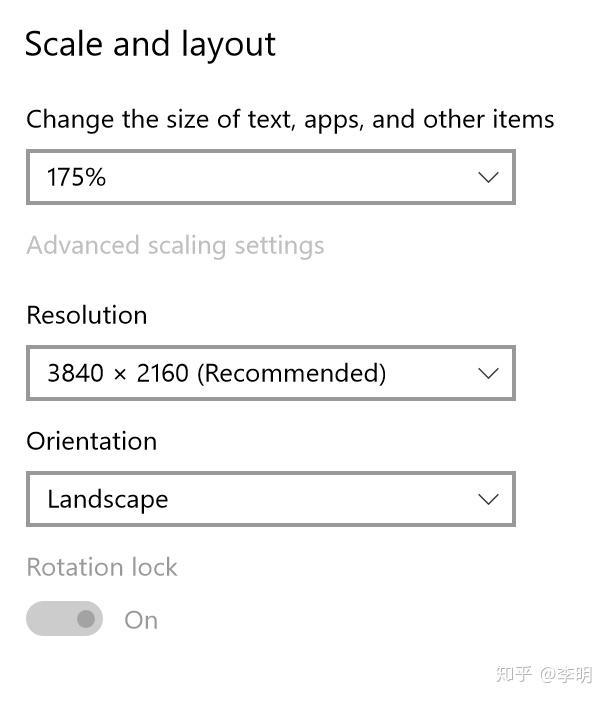Open the Orientation dropdown
The width and height of the screenshot is (608, 701).
click(x=270, y=499)
